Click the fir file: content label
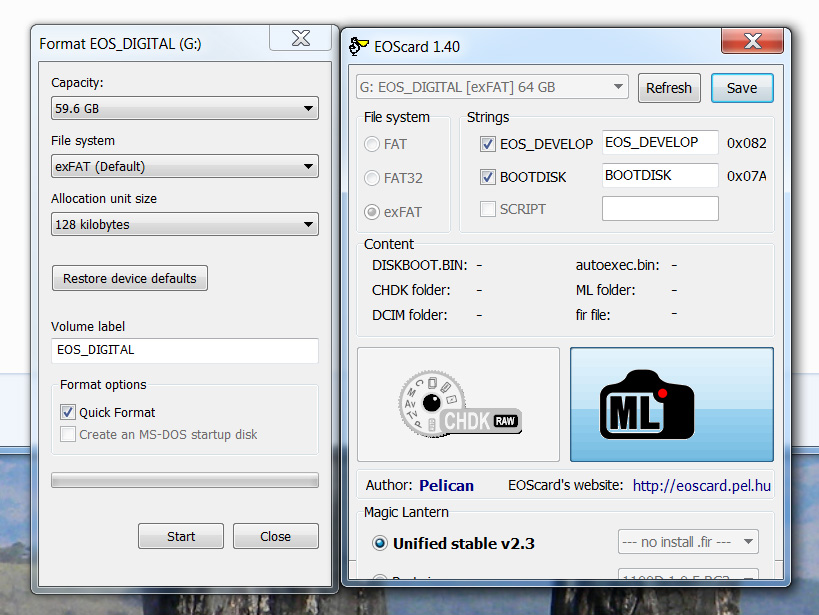This screenshot has width=819, height=615. pos(593,315)
